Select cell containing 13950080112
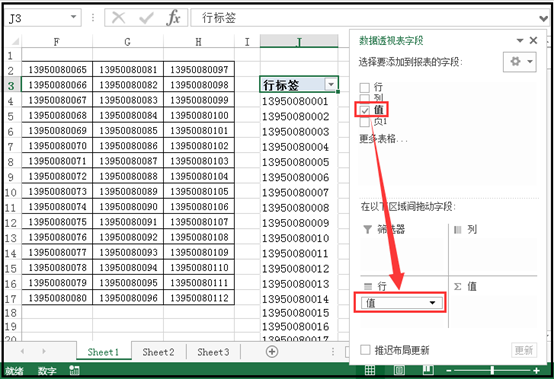Viewport: 554px width, 379px height. coord(199,298)
